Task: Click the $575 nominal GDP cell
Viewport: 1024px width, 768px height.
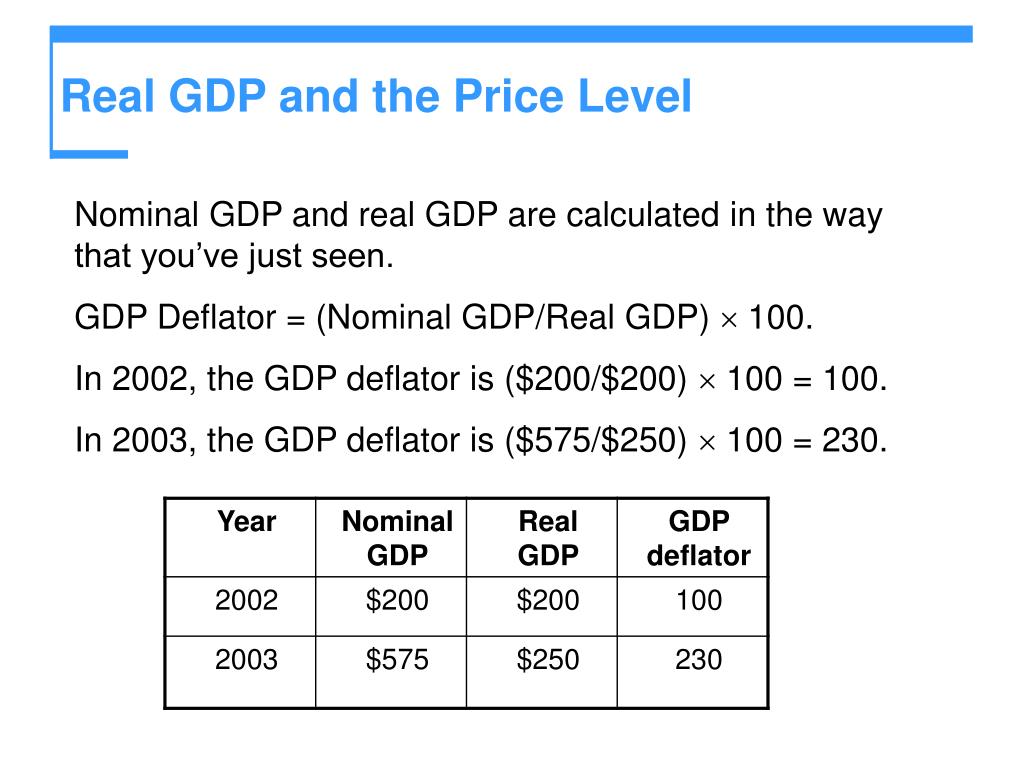Action: click(x=391, y=671)
